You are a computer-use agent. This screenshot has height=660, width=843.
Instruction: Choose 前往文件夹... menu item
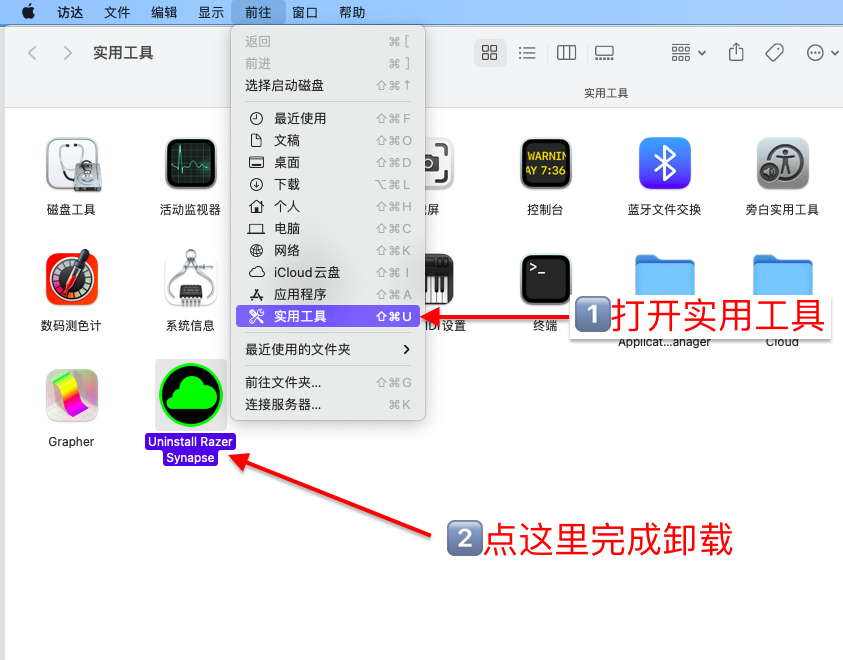coord(328,383)
